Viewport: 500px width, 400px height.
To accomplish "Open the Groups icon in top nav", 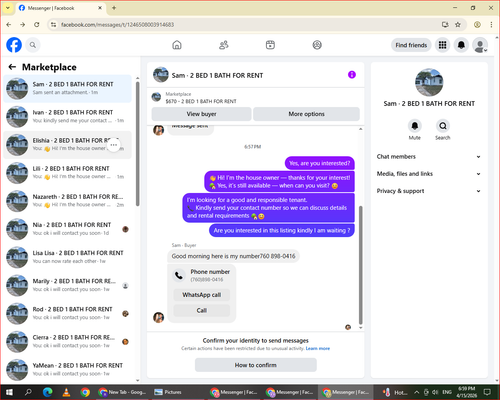I will tap(317, 45).
